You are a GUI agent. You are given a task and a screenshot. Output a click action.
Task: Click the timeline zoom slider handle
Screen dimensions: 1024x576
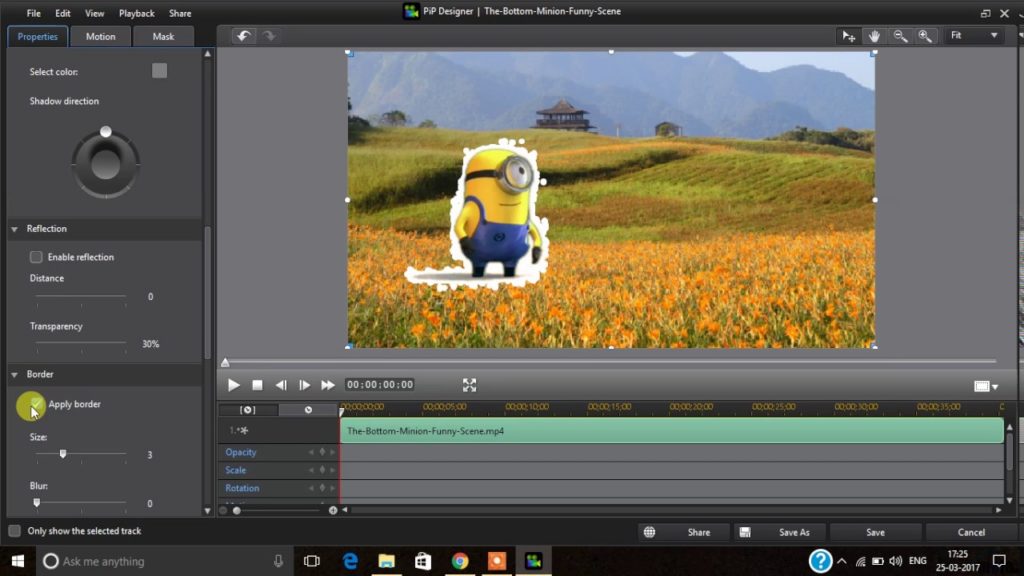click(236, 510)
